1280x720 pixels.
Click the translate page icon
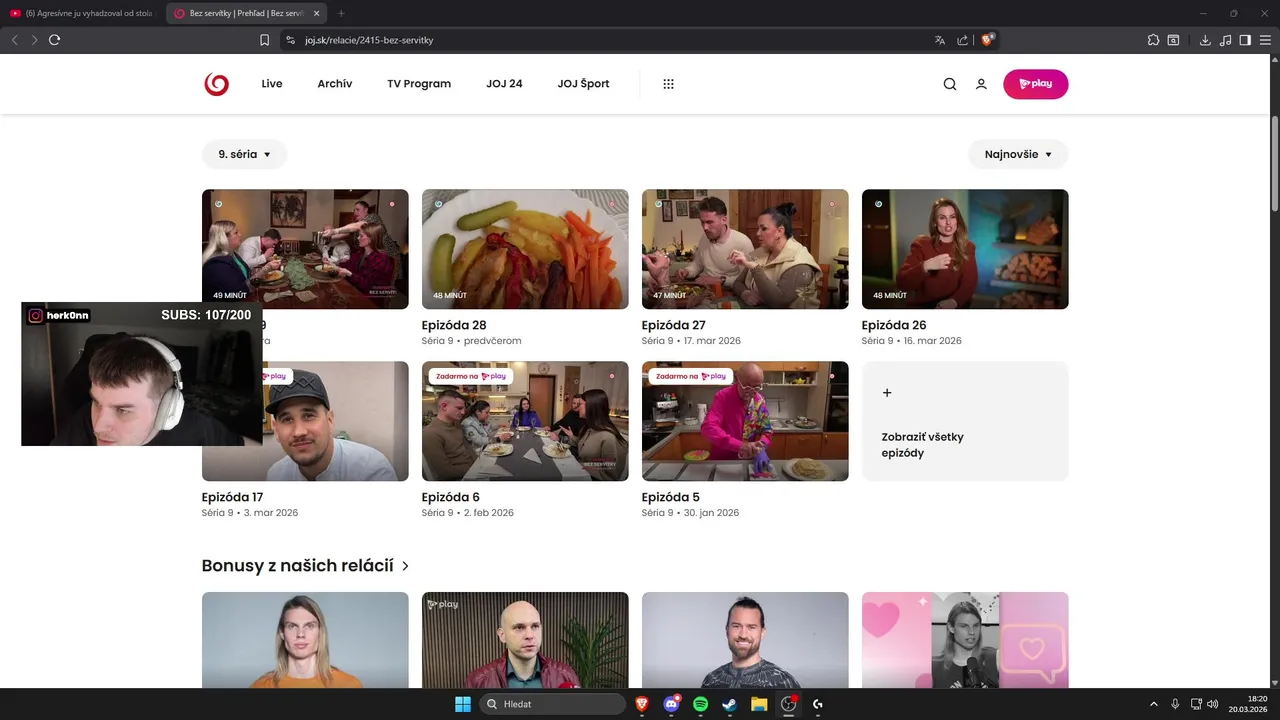(940, 40)
